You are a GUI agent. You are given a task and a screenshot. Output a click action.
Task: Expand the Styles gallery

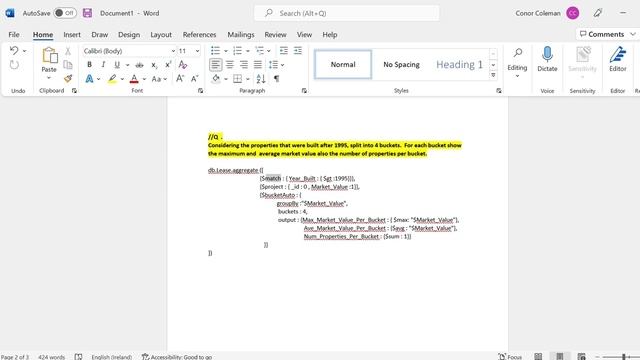[x=493, y=76]
